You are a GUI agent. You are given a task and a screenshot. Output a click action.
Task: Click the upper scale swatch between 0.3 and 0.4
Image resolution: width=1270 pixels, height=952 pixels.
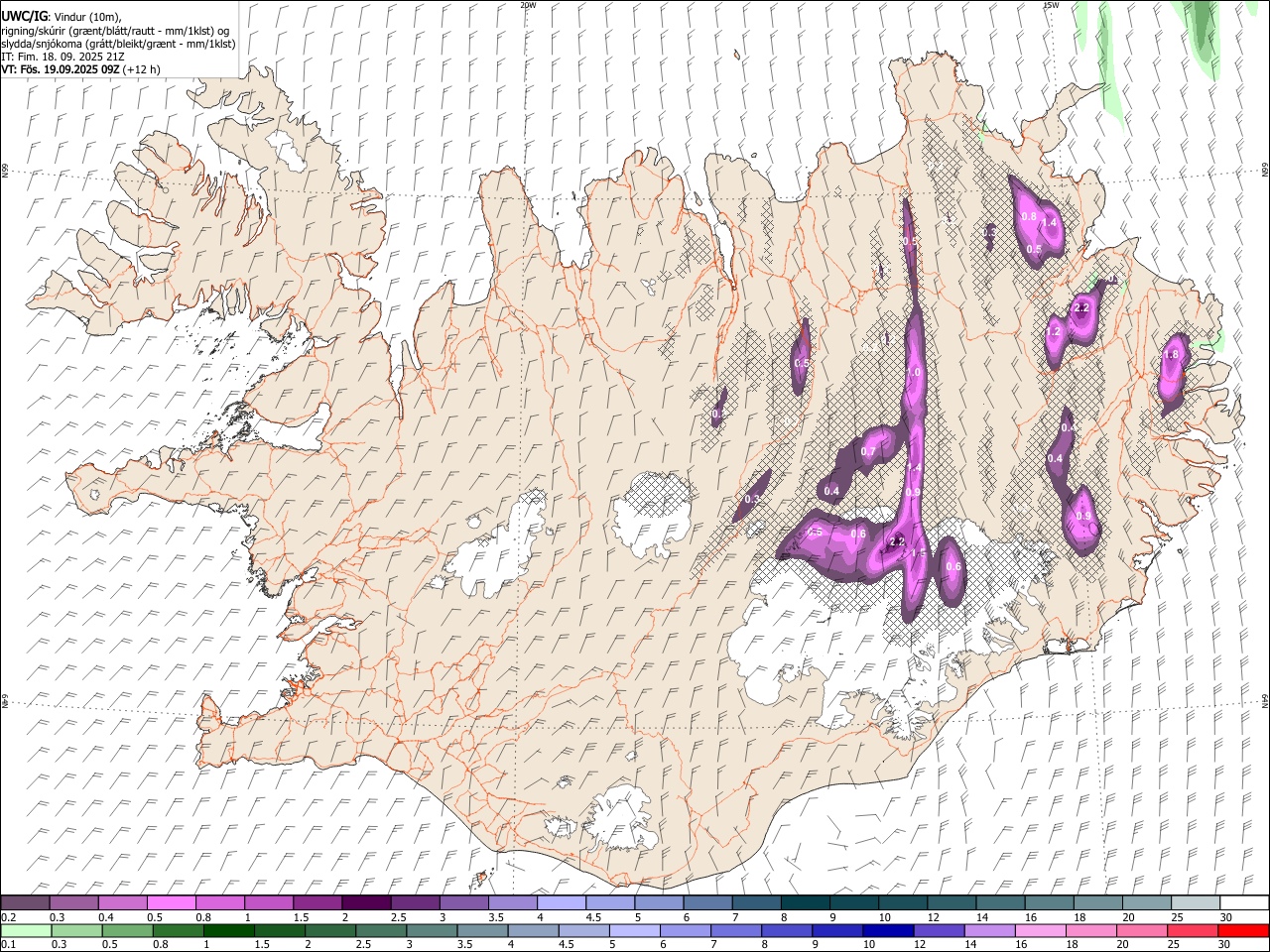pyautogui.click(x=74, y=902)
